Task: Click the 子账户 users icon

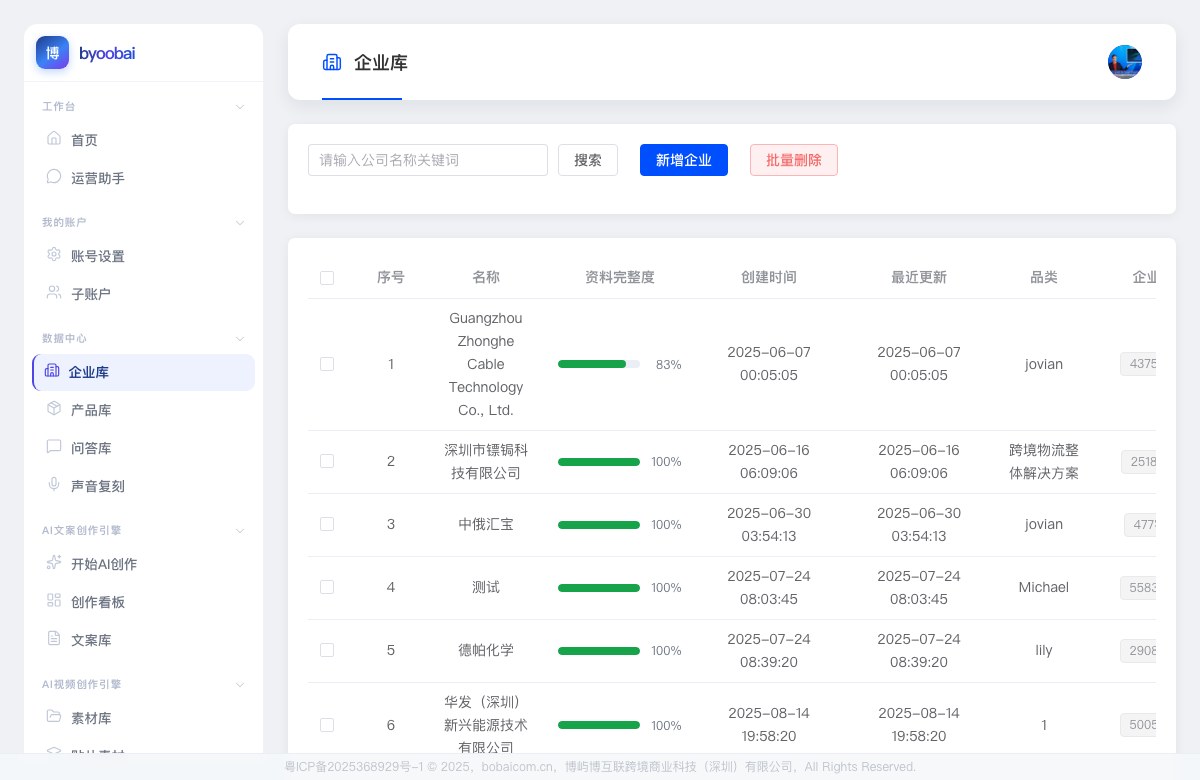Action: (x=54, y=293)
